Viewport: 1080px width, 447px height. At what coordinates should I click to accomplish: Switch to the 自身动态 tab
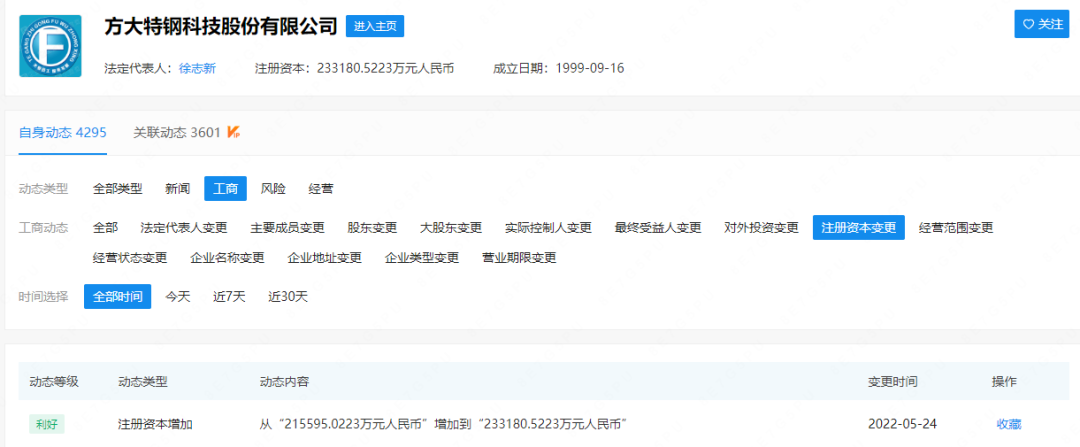(62, 132)
